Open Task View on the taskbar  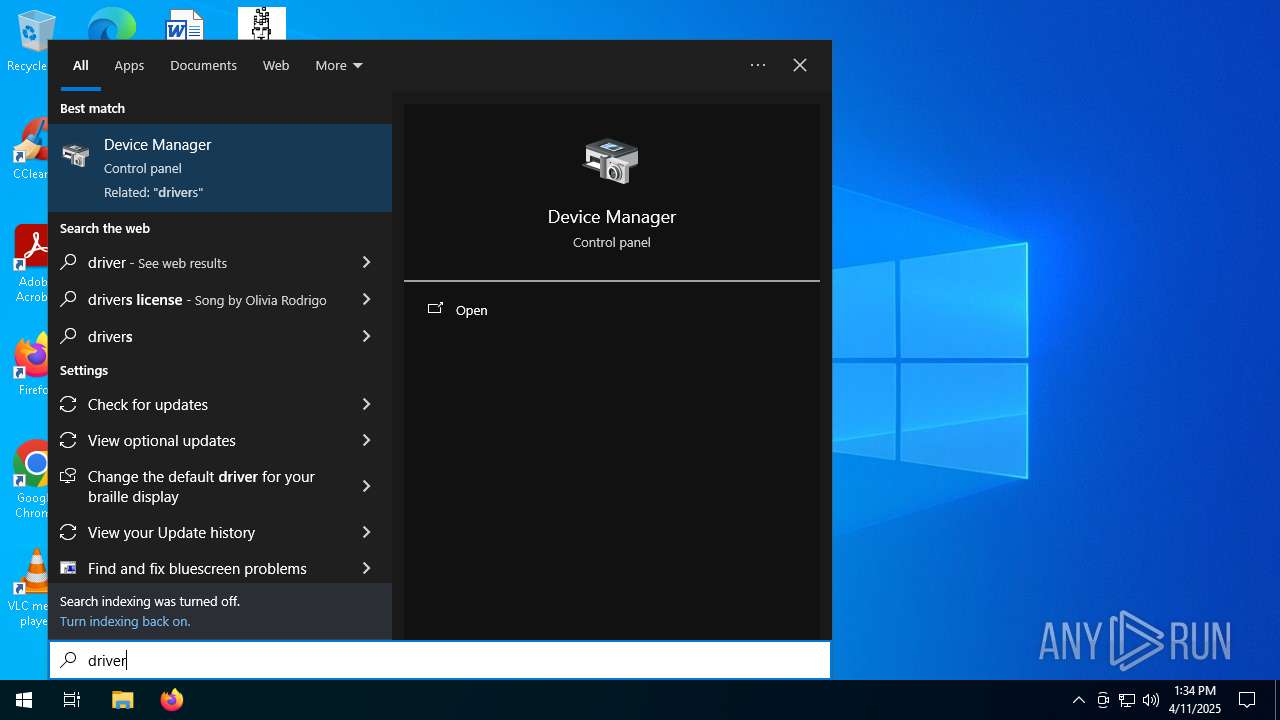72,700
